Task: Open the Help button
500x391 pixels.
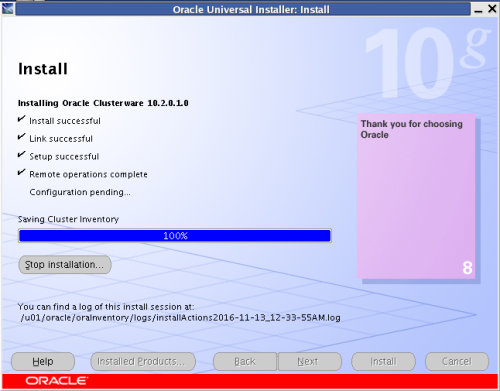Action: pos(43,361)
